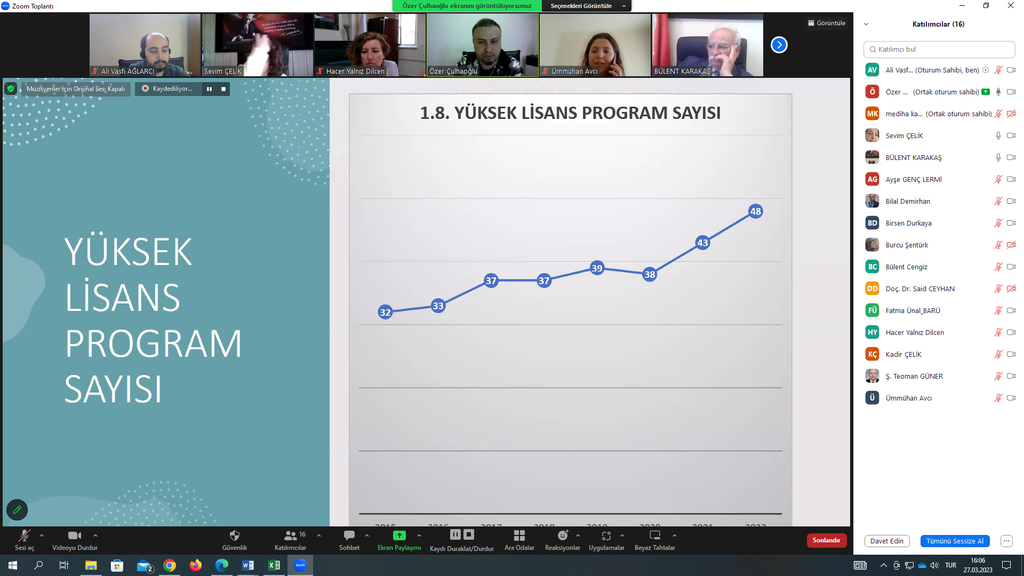This screenshot has width=1024, height=576.
Task: Stop video using Videoyu Durdur
Action: [74, 536]
